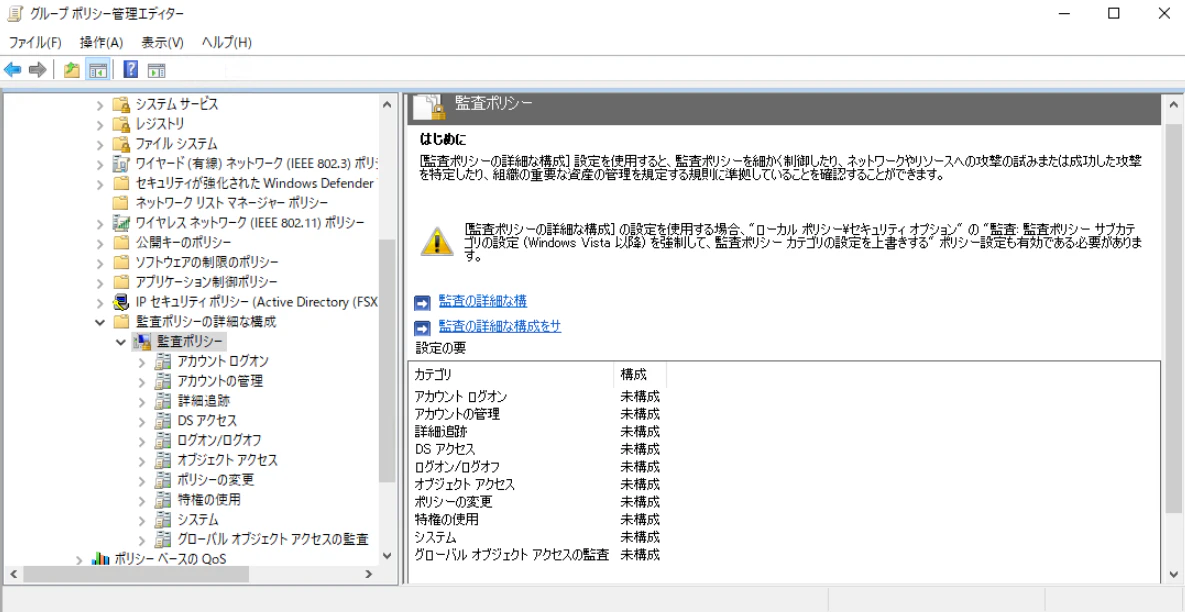Click the blue Back arrow in toolbar
The height and width of the screenshot is (612, 1185).
click(x=13, y=70)
